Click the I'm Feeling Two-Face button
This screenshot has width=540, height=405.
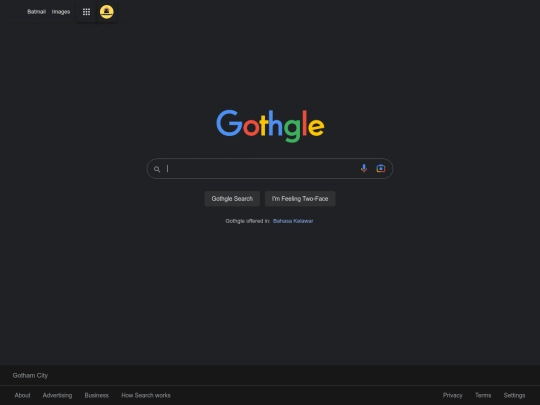click(300, 199)
